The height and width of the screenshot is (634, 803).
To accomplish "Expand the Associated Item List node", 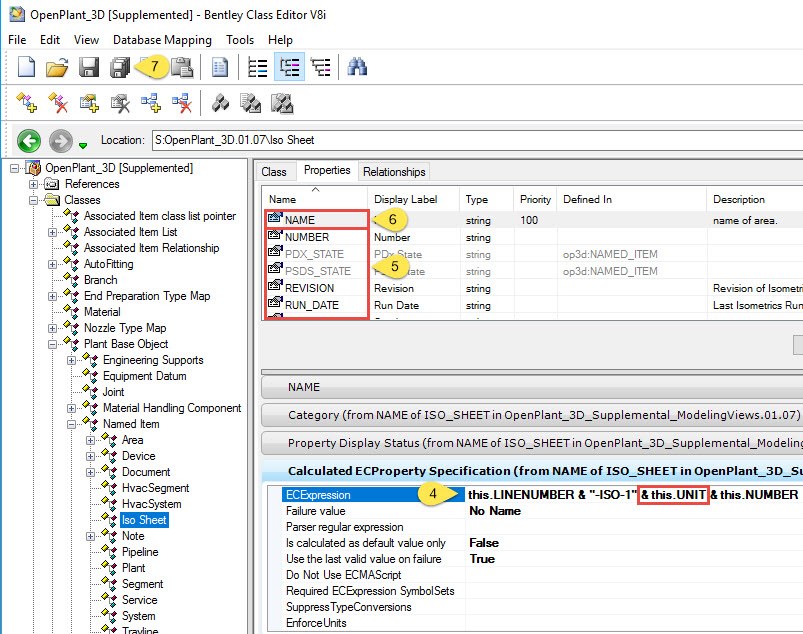I will (52, 233).
